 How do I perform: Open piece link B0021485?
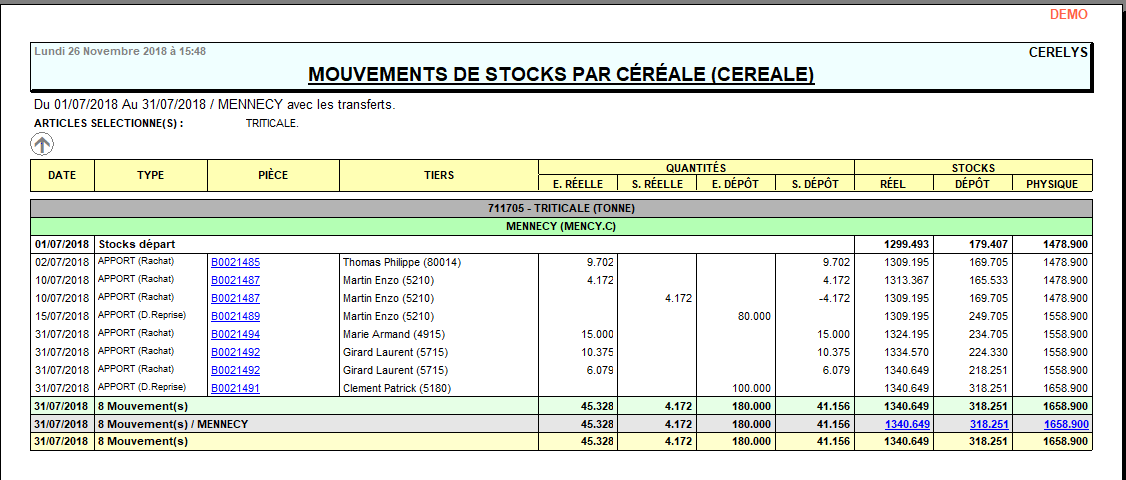[x=235, y=262]
